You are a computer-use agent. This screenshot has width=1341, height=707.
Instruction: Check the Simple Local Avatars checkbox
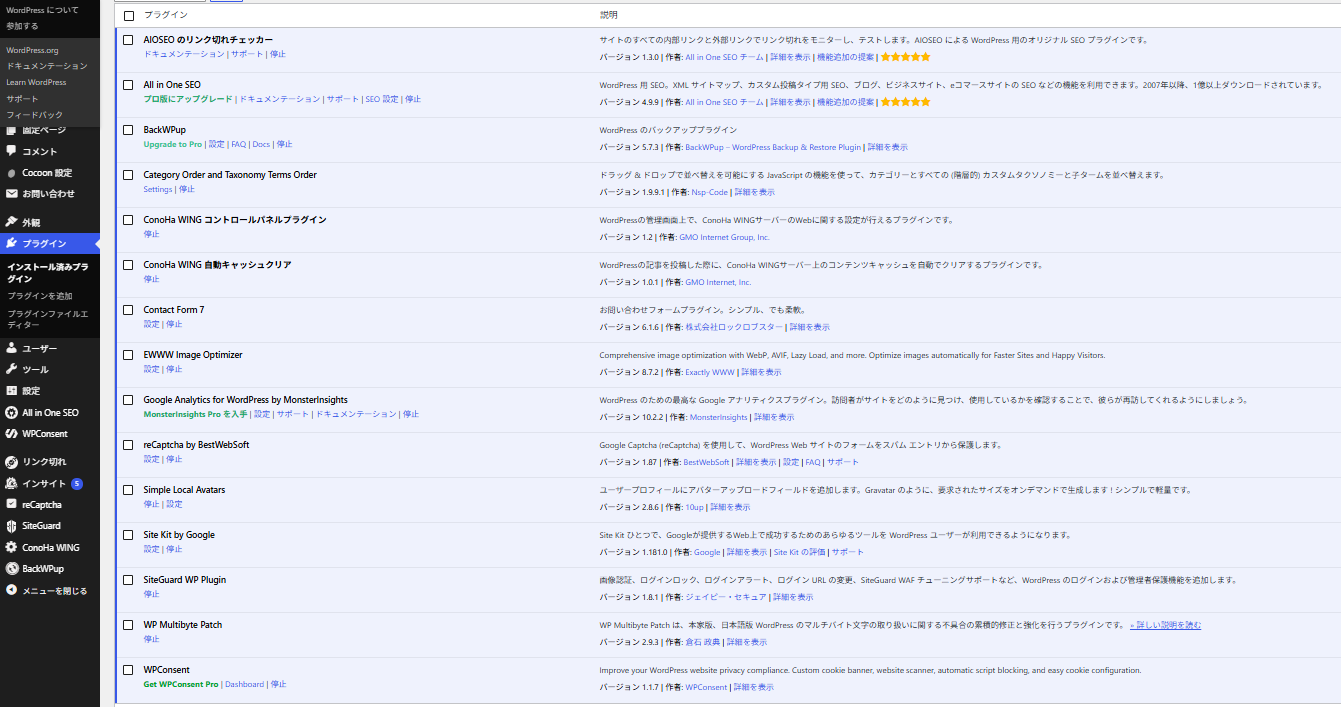point(128,490)
